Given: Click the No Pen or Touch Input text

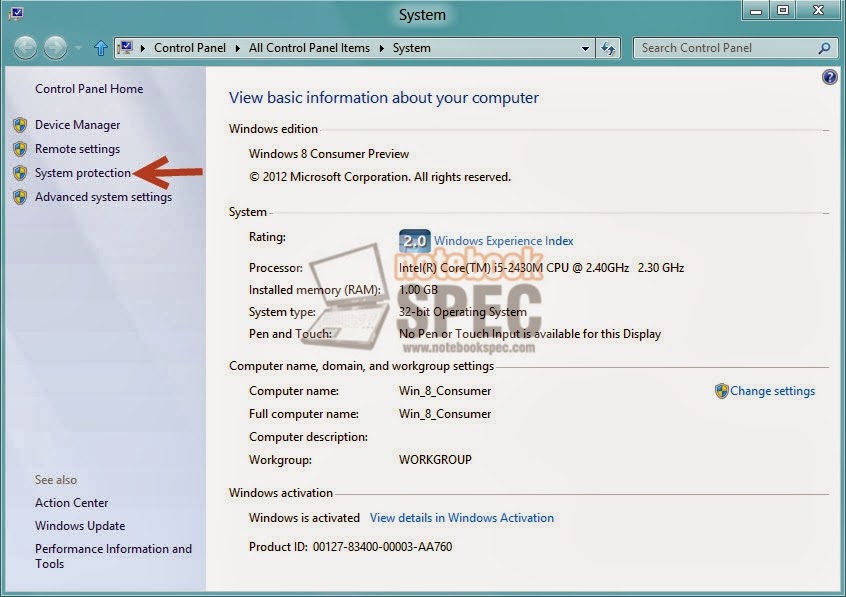Looking at the screenshot, I should click(x=530, y=334).
